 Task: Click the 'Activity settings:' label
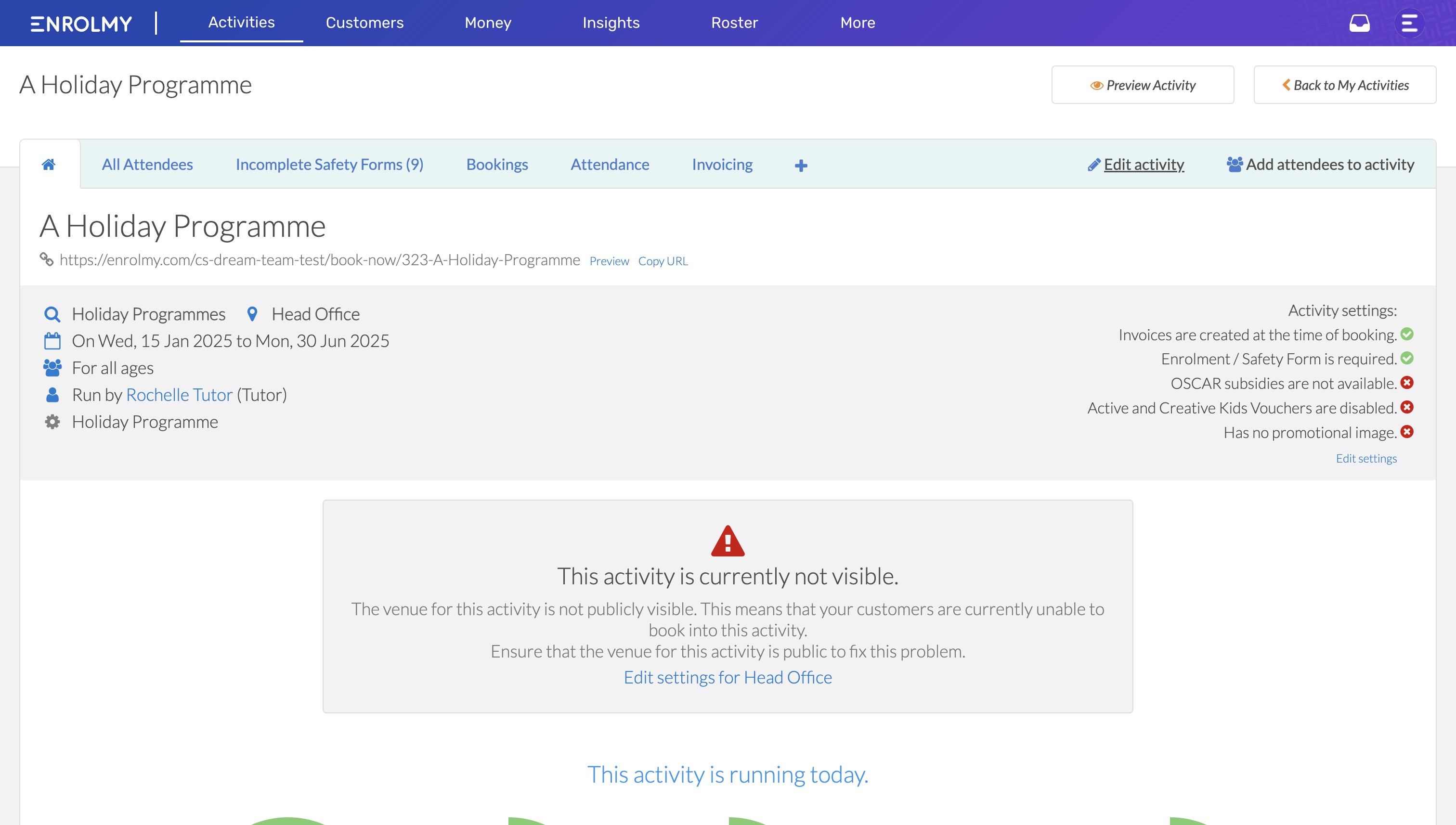tap(1343, 310)
